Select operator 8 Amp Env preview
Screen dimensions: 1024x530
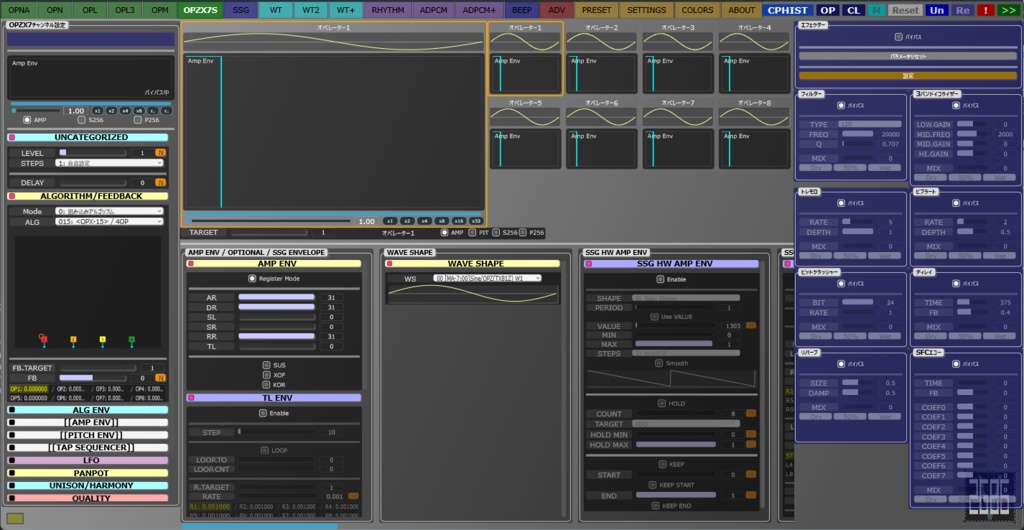[x=754, y=149]
